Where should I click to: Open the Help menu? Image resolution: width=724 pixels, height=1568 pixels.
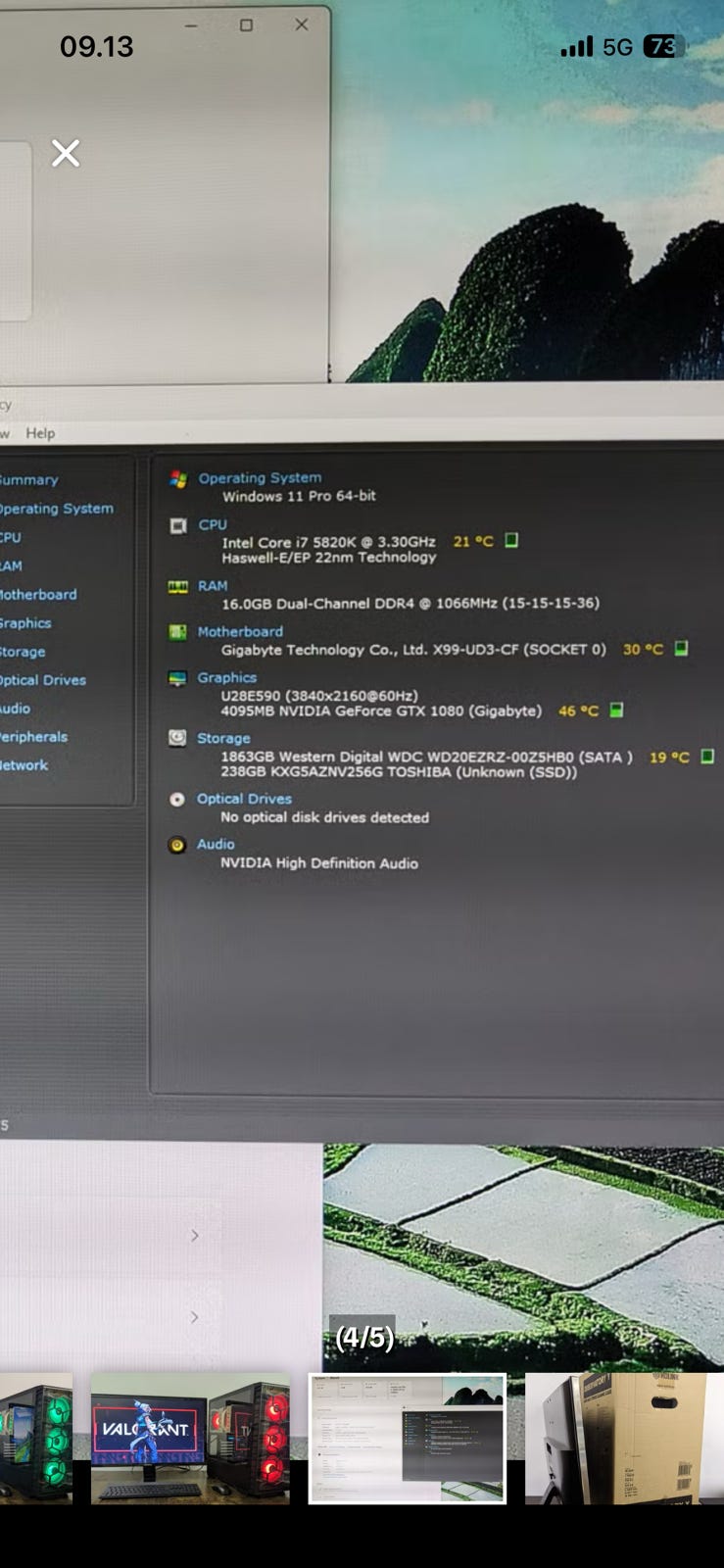(x=40, y=433)
